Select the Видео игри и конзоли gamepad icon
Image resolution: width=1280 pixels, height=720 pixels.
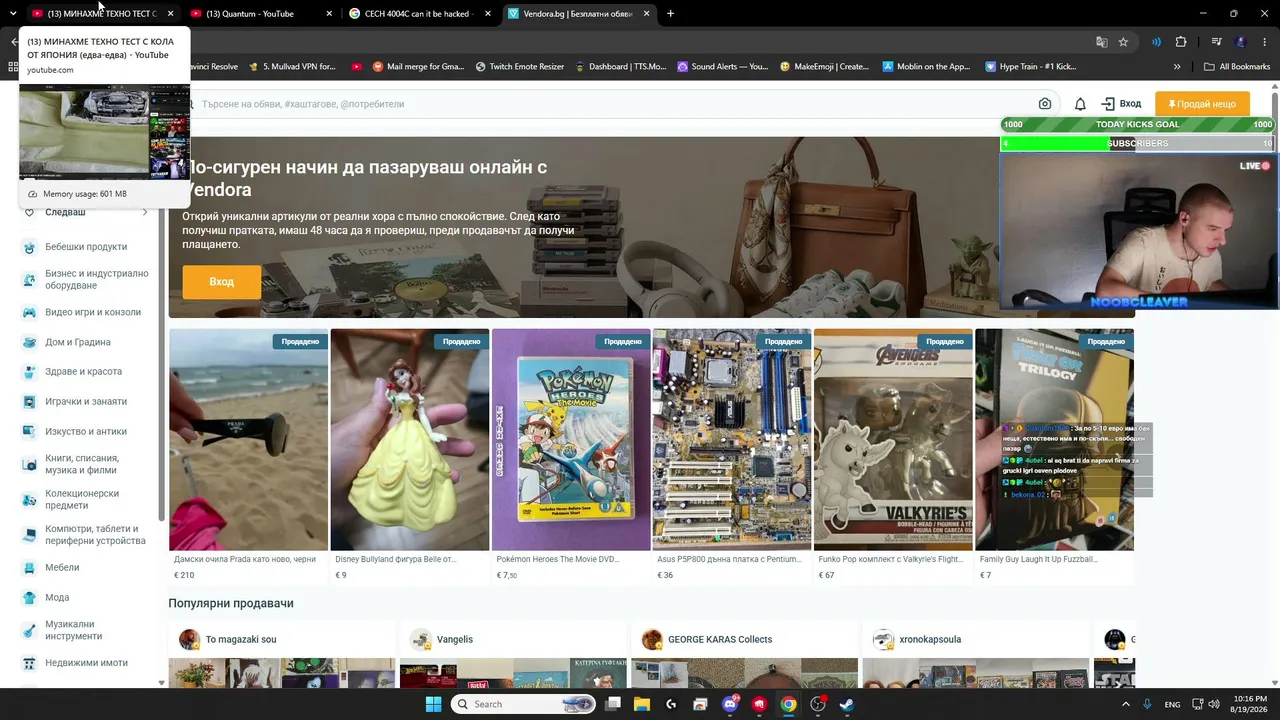[x=29, y=312]
